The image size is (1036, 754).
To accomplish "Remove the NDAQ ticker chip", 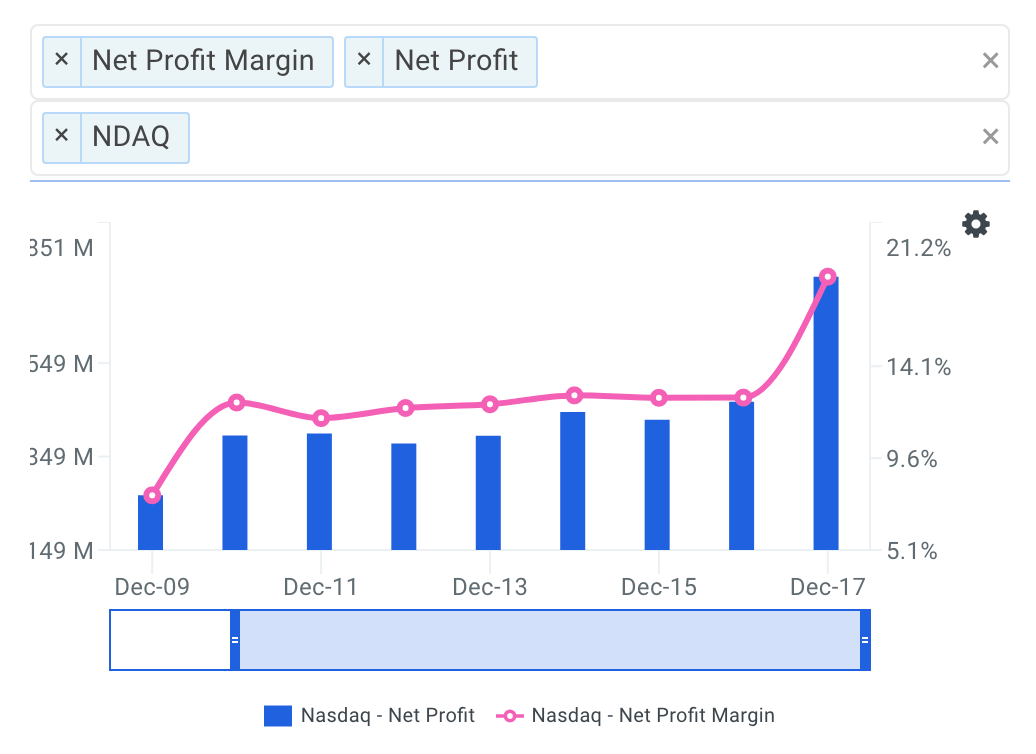I will (61, 137).
